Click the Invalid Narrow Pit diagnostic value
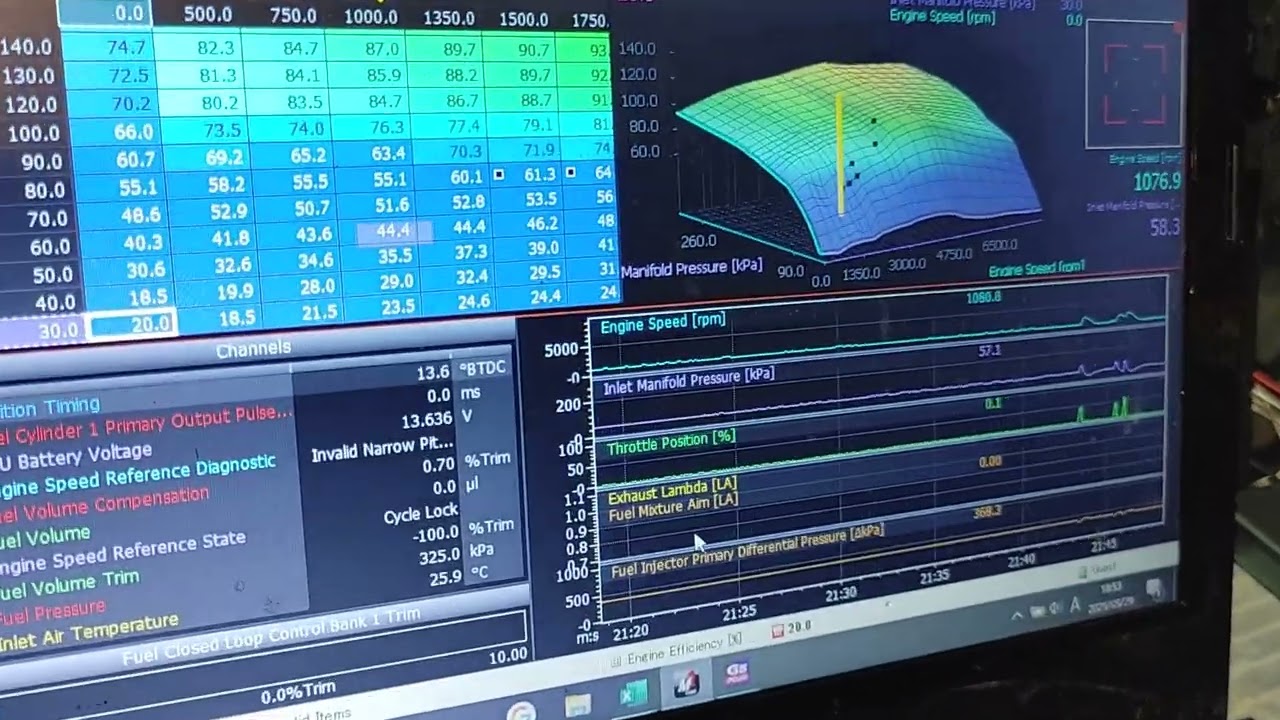 pyautogui.click(x=382, y=449)
